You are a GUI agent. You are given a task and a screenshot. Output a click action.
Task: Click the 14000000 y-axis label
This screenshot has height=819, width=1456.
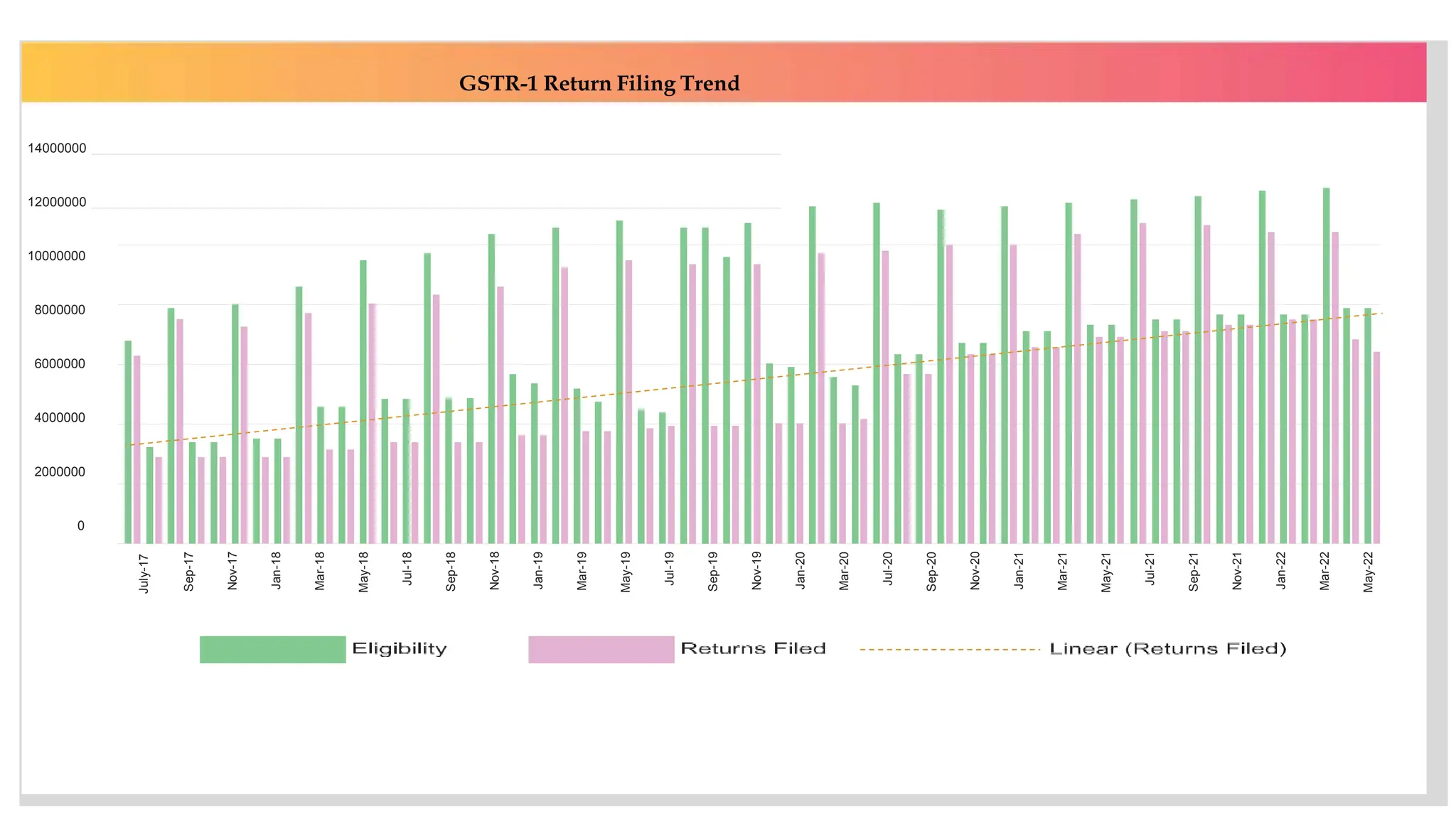click(x=57, y=149)
